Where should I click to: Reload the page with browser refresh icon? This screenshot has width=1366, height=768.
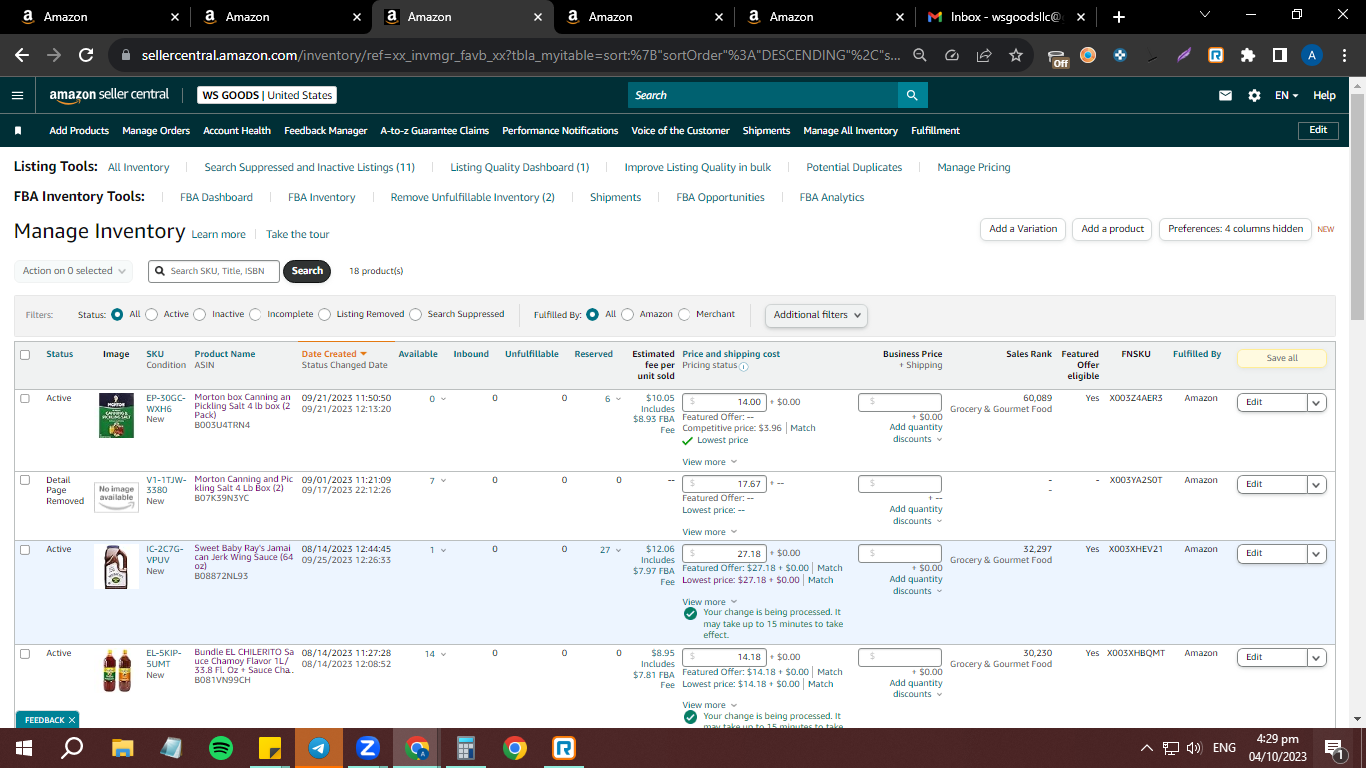pyautogui.click(x=86, y=56)
